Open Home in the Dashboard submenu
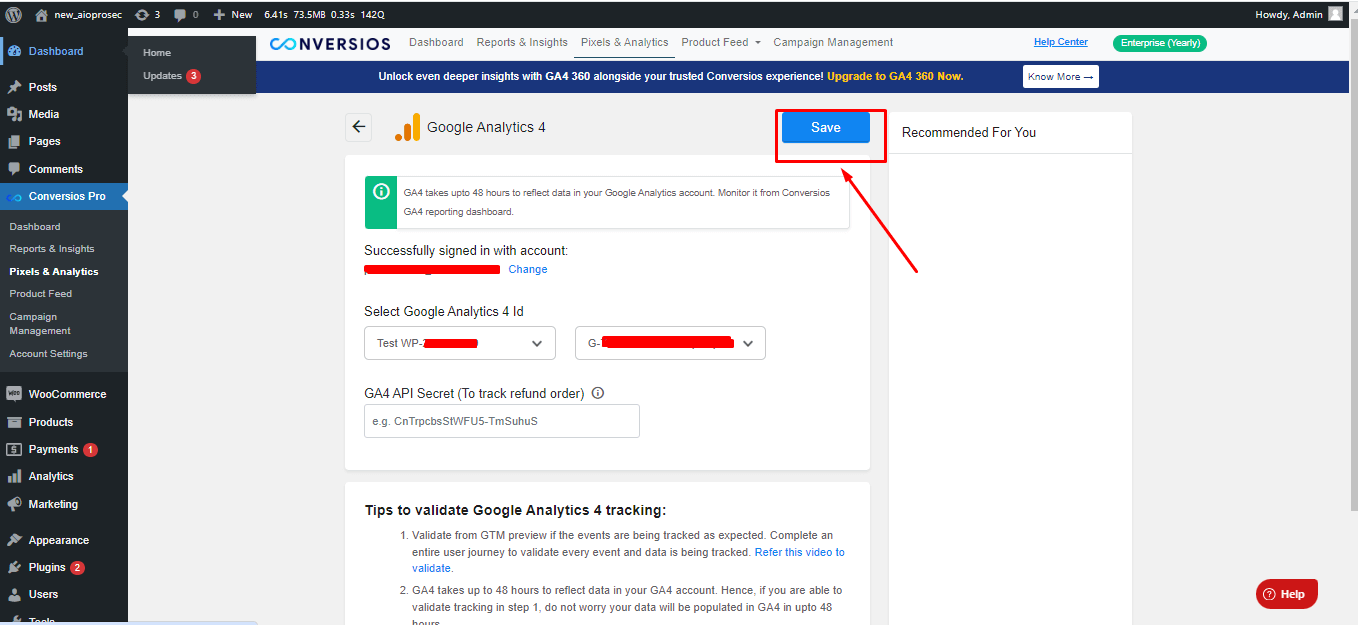 pos(157,52)
